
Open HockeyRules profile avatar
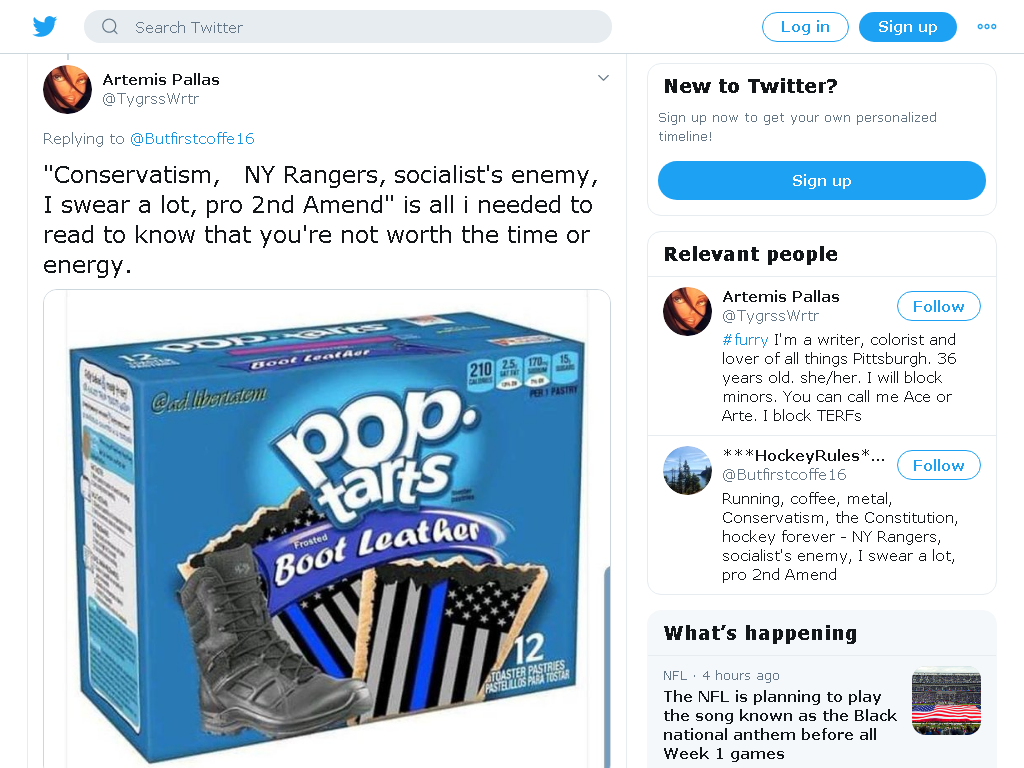point(687,470)
